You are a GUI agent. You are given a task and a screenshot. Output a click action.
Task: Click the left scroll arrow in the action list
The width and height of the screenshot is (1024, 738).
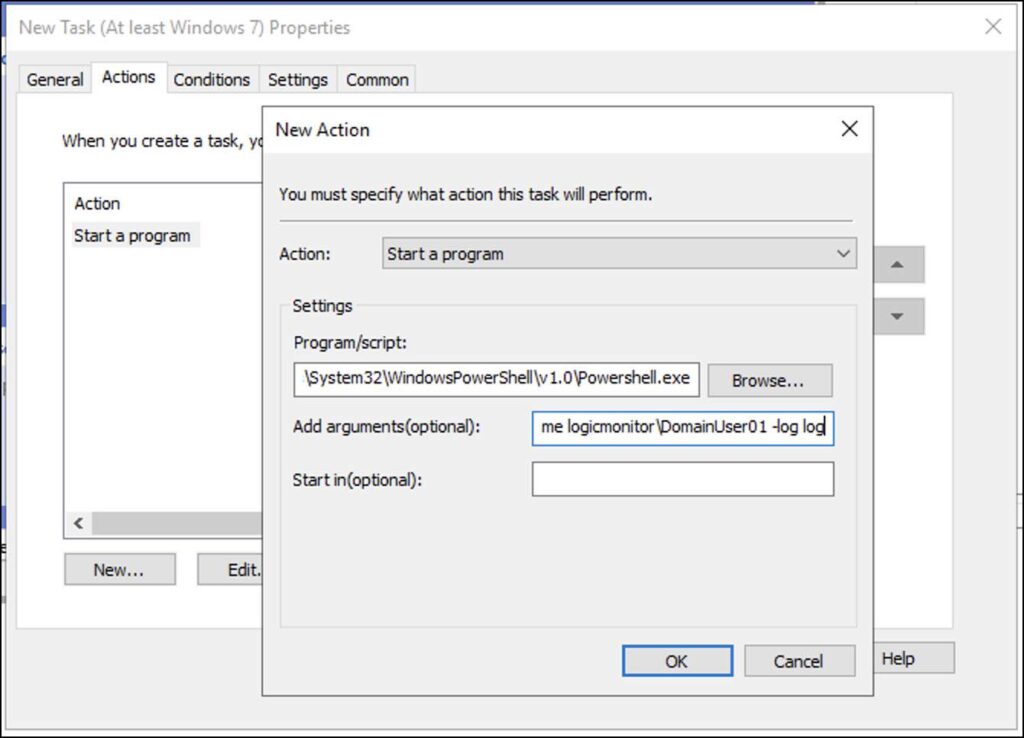(78, 523)
